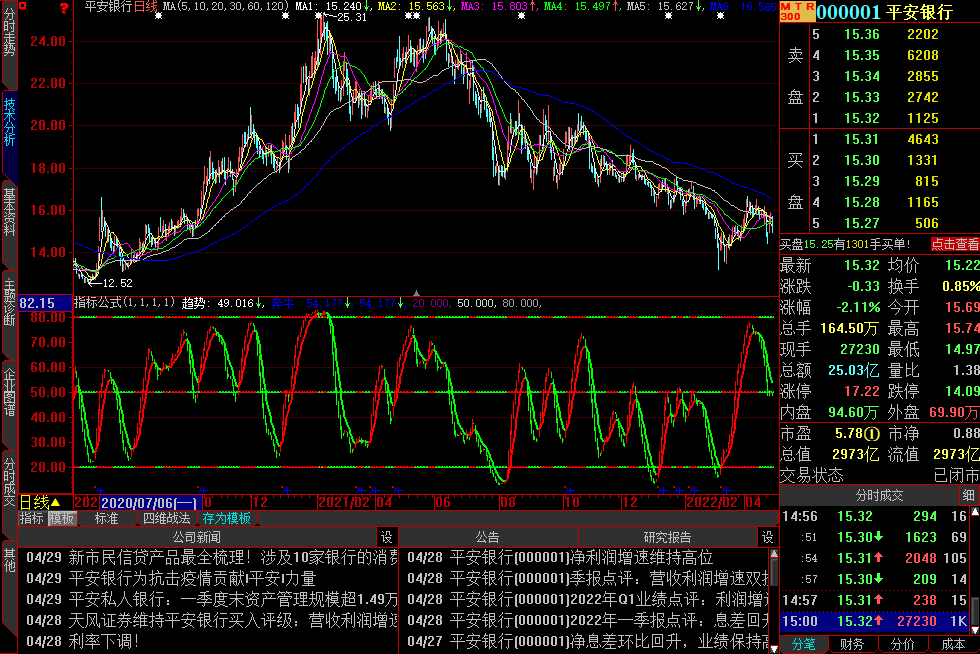Choose the 四维战法 template

(x=166, y=518)
